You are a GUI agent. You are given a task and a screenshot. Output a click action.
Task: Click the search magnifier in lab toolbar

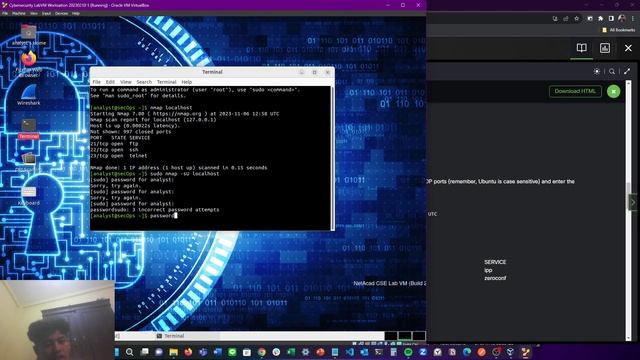[612, 71]
